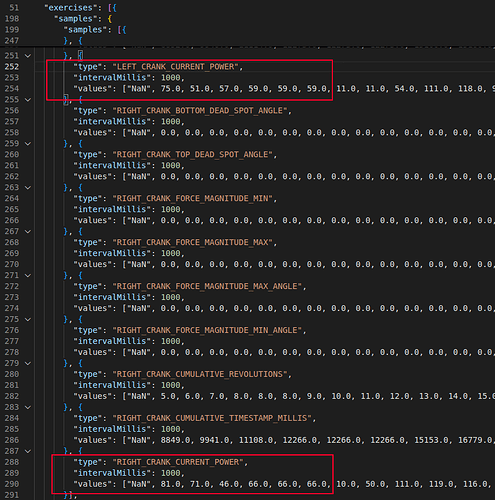This screenshot has height=500, width=495.
Task: Collapse the fold chevron at line 259
Action: tap(28, 144)
